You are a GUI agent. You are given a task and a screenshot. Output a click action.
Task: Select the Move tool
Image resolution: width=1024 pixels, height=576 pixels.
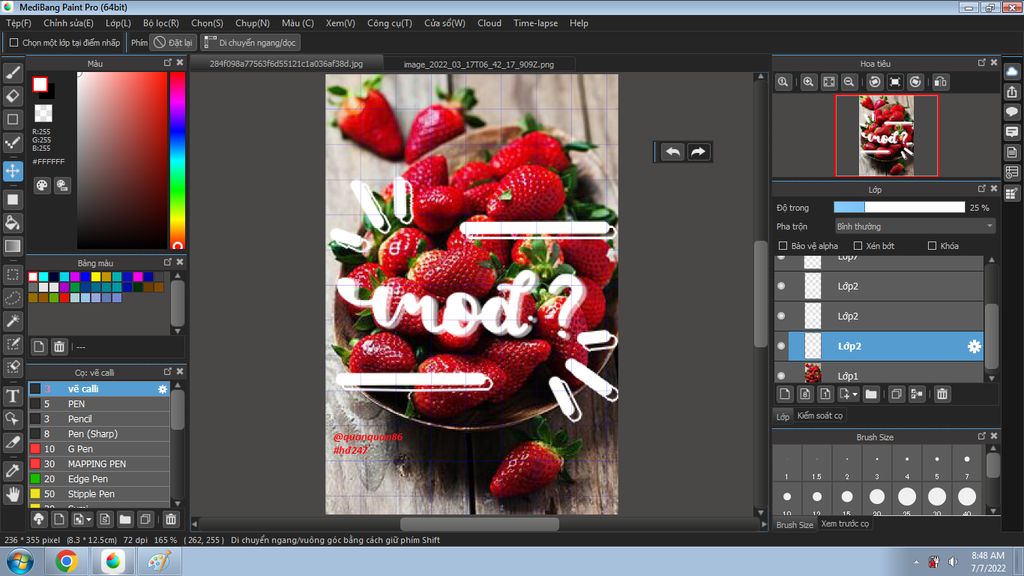coord(12,171)
